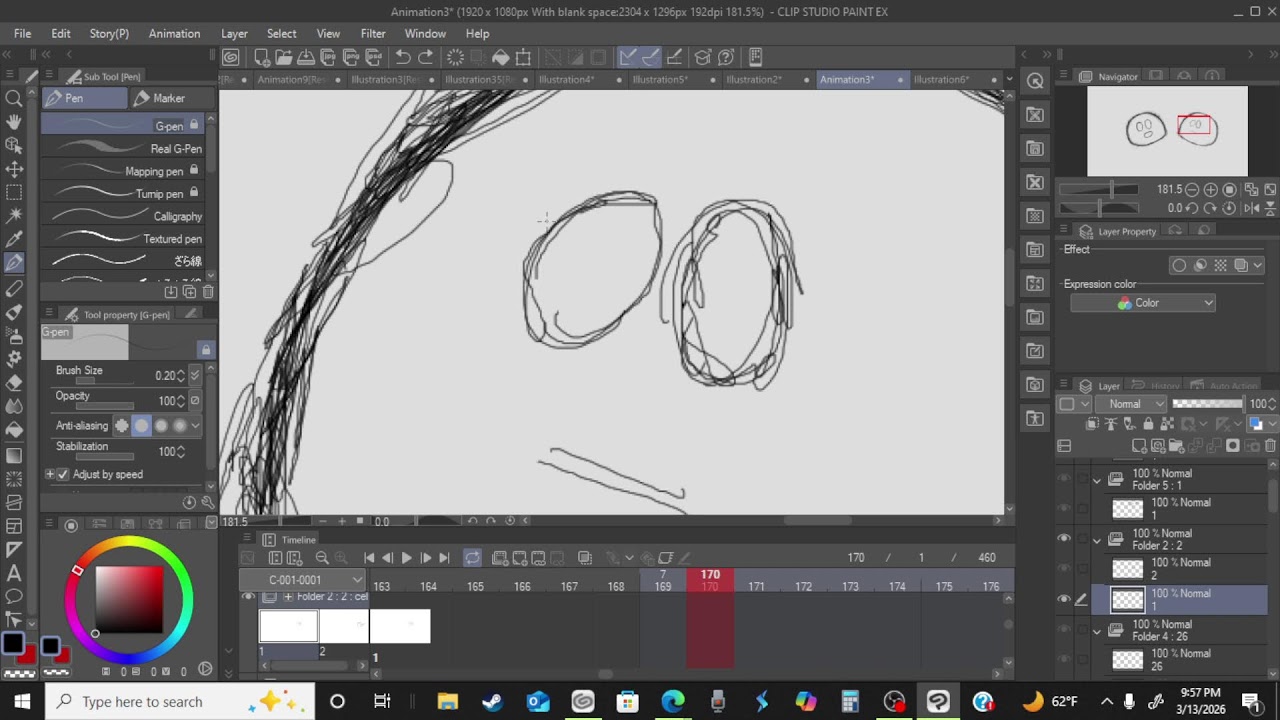Select the Text tool
1280x720 pixels.
pyautogui.click(x=14, y=573)
